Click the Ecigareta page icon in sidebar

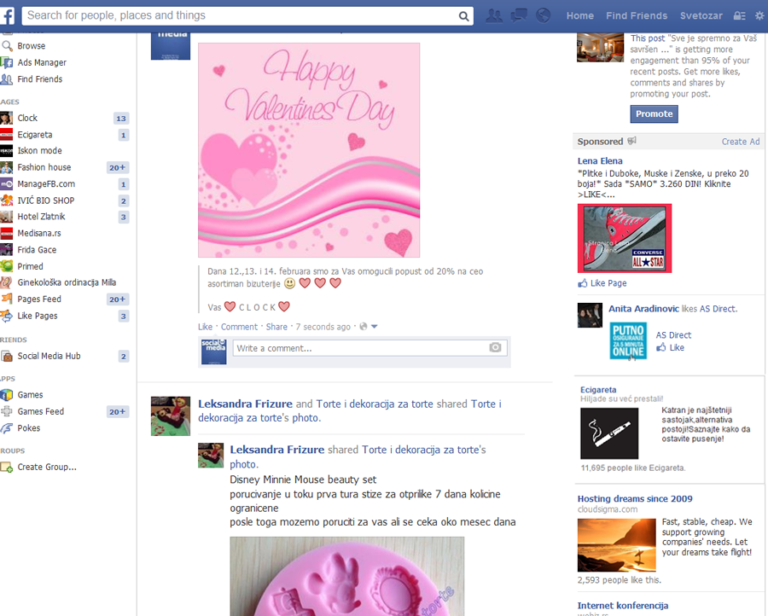coord(6,135)
